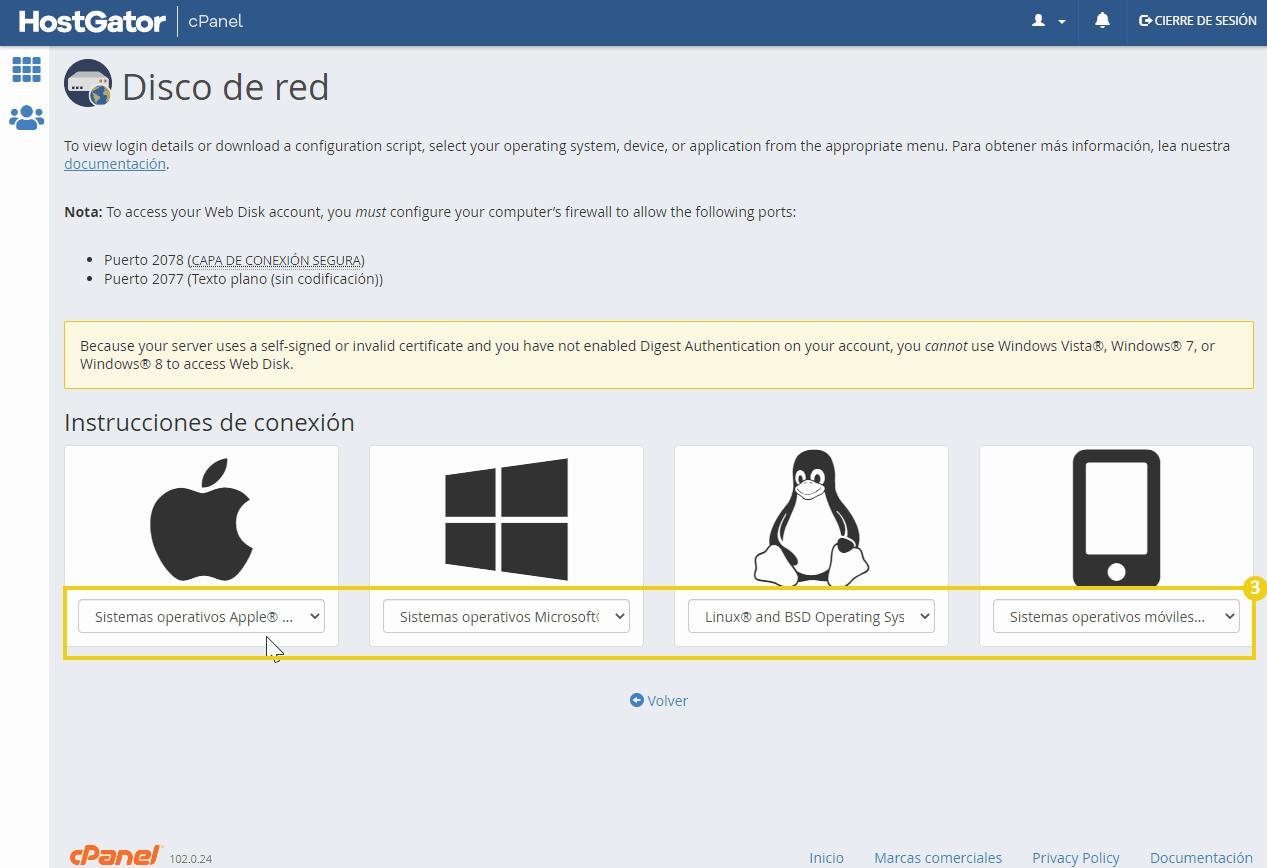Open the Inicio footer link
The image size is (1267, 868).
click(x=827, y=858)
